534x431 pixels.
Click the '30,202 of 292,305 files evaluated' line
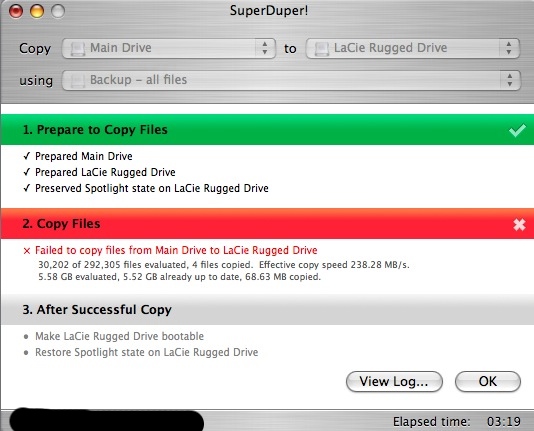(224, 265)
